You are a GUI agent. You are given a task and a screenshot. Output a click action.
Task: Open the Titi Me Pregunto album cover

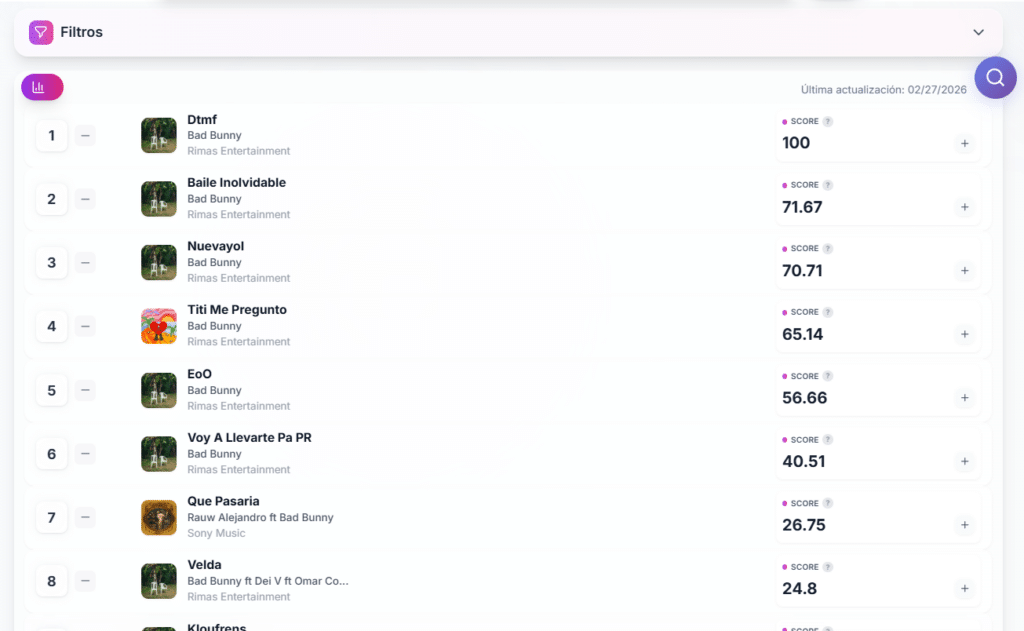click(x=159, y=326)
